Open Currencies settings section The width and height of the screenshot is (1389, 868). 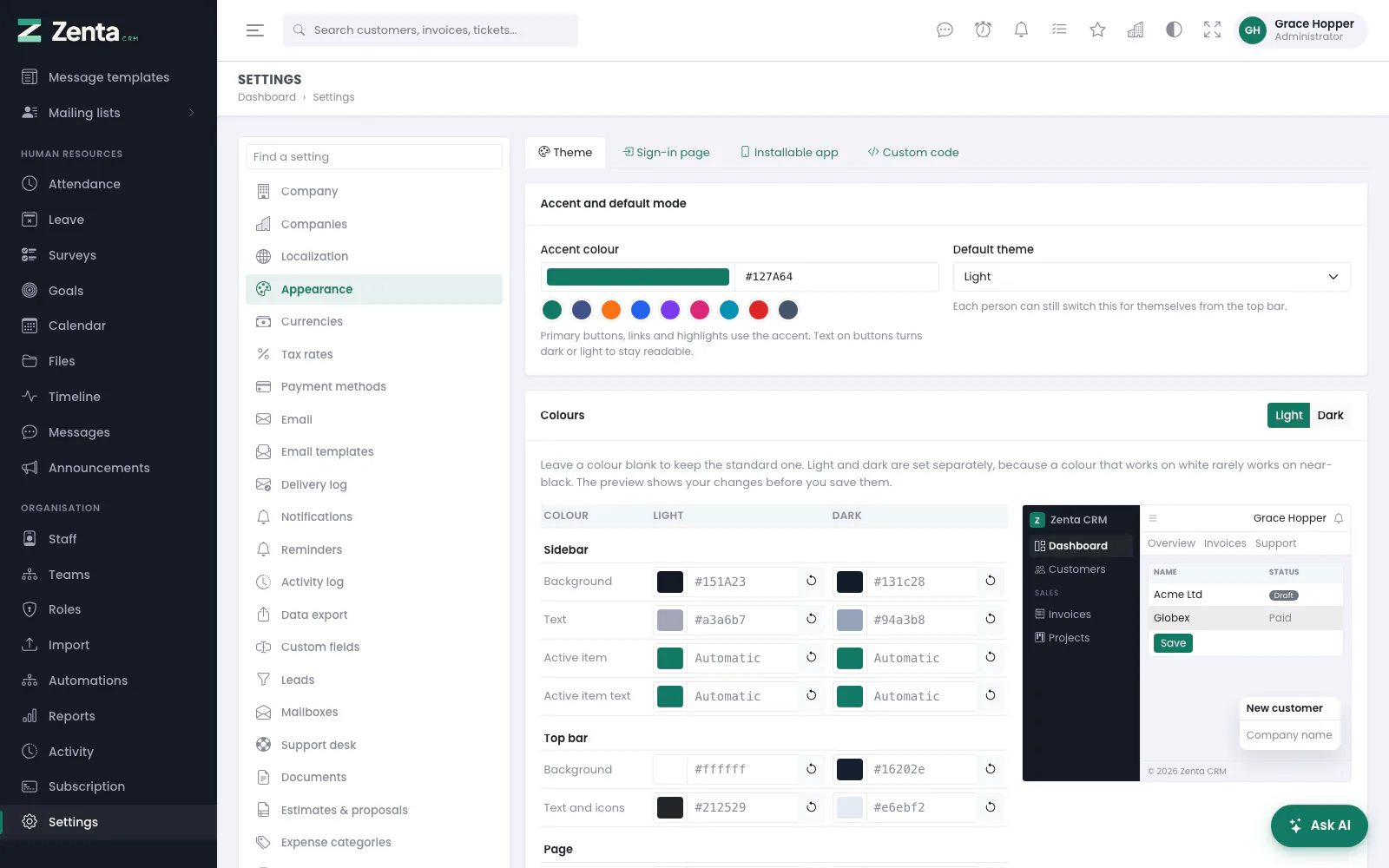[374, 322]
